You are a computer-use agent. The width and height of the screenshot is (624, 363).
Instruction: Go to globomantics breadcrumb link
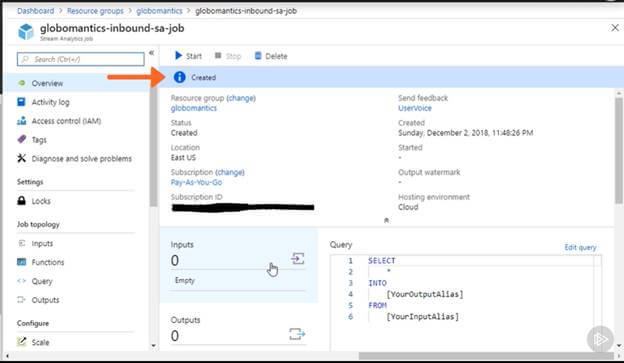[159, 11]
